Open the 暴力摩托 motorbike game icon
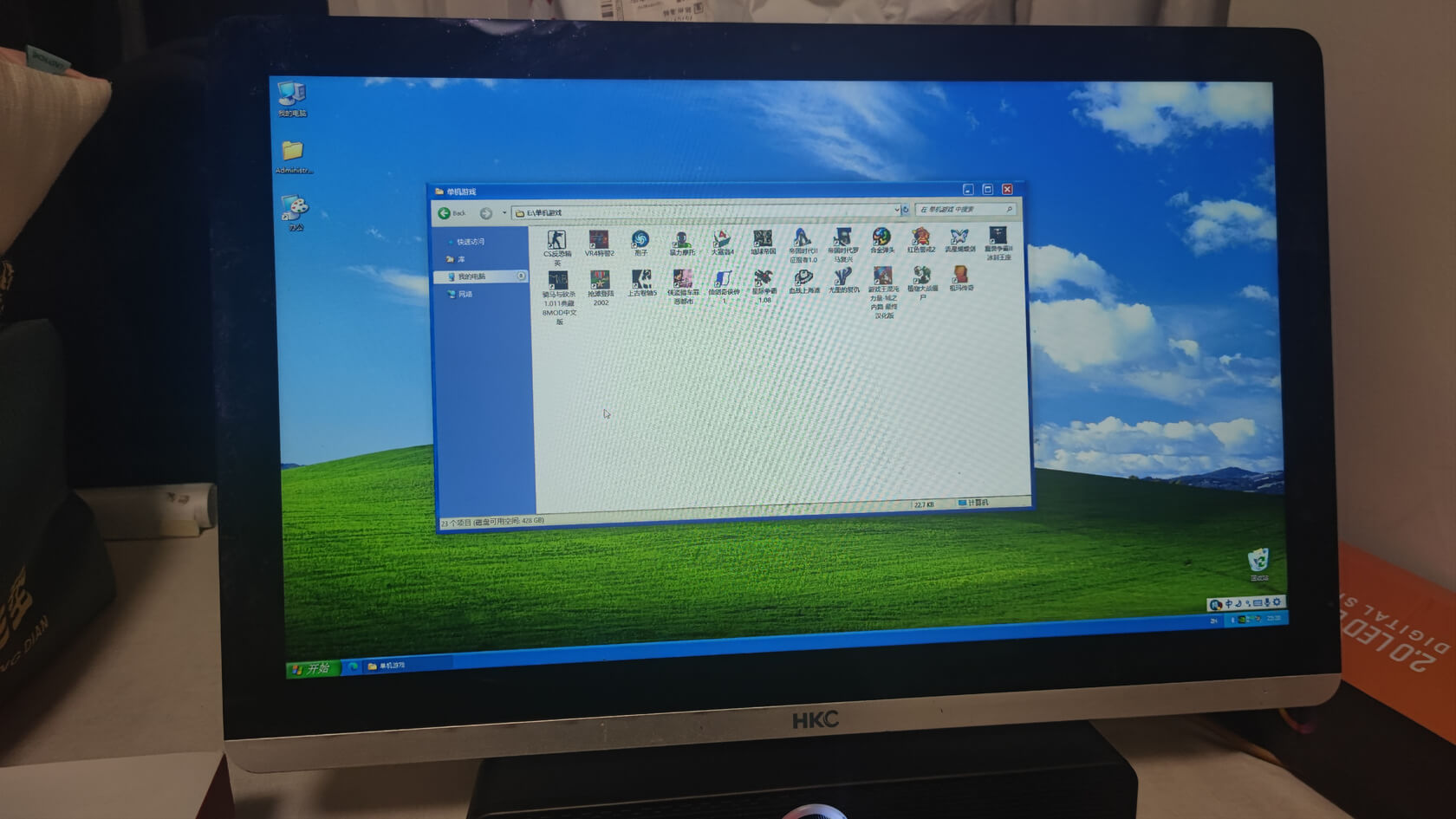Image resolution: width=1456 pixels, height=819 pixels. coord(682,243)
